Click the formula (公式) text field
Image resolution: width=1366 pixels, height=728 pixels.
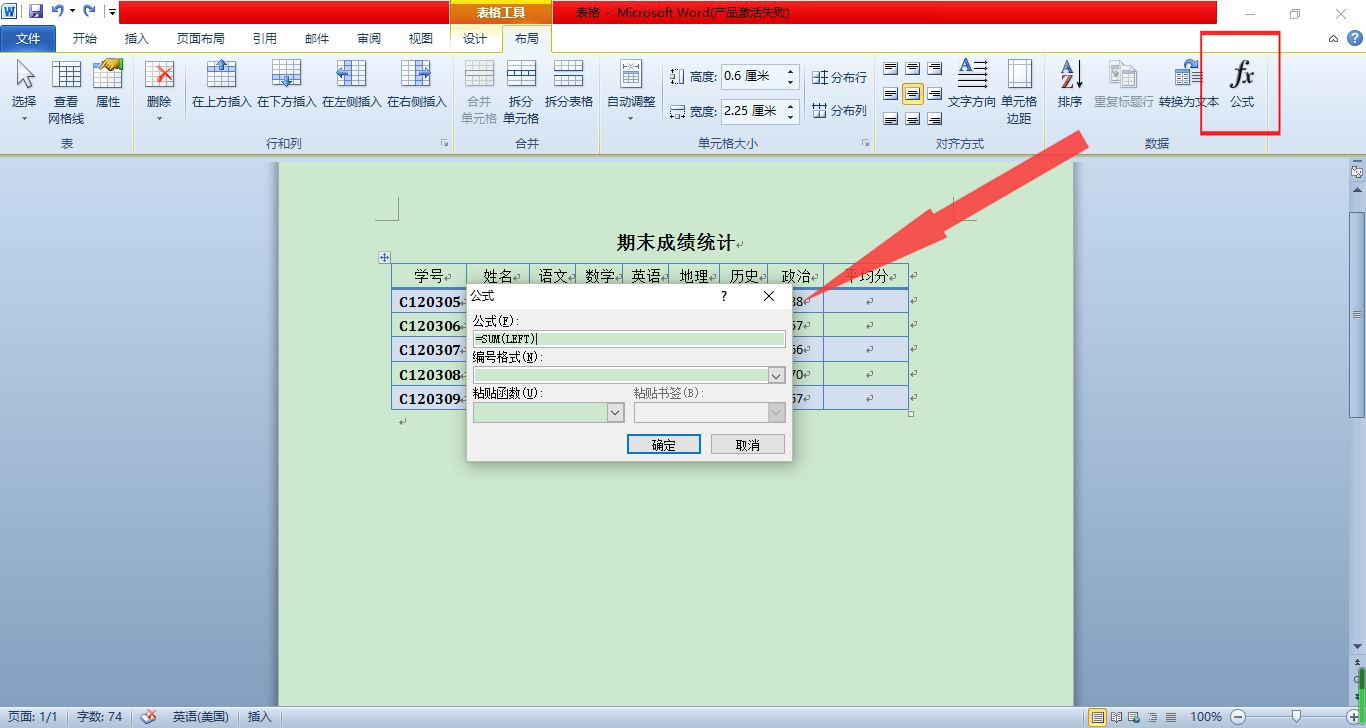coord(629,339)
